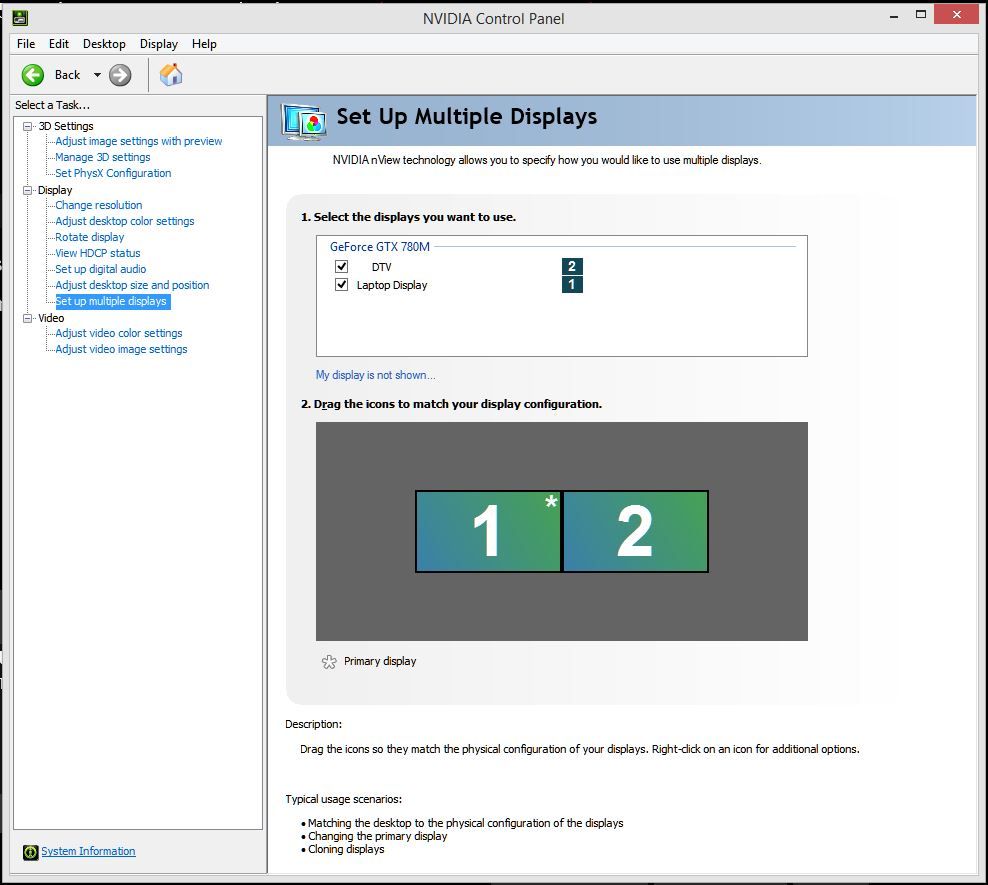Select the 3D Settings category label

click(66, 126)
